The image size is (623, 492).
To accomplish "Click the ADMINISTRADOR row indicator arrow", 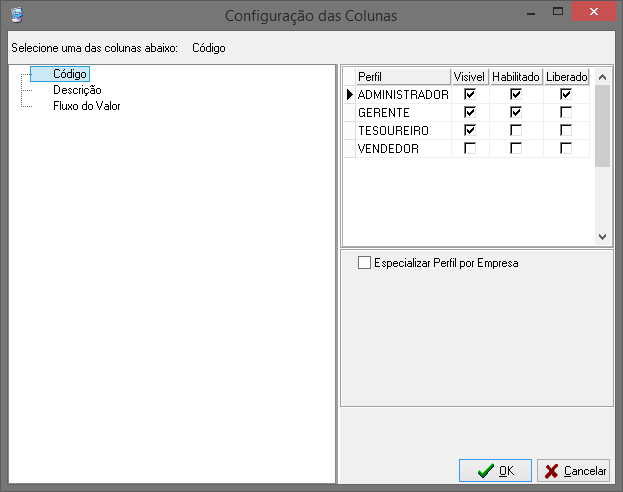I will click(x=350, y=95).
